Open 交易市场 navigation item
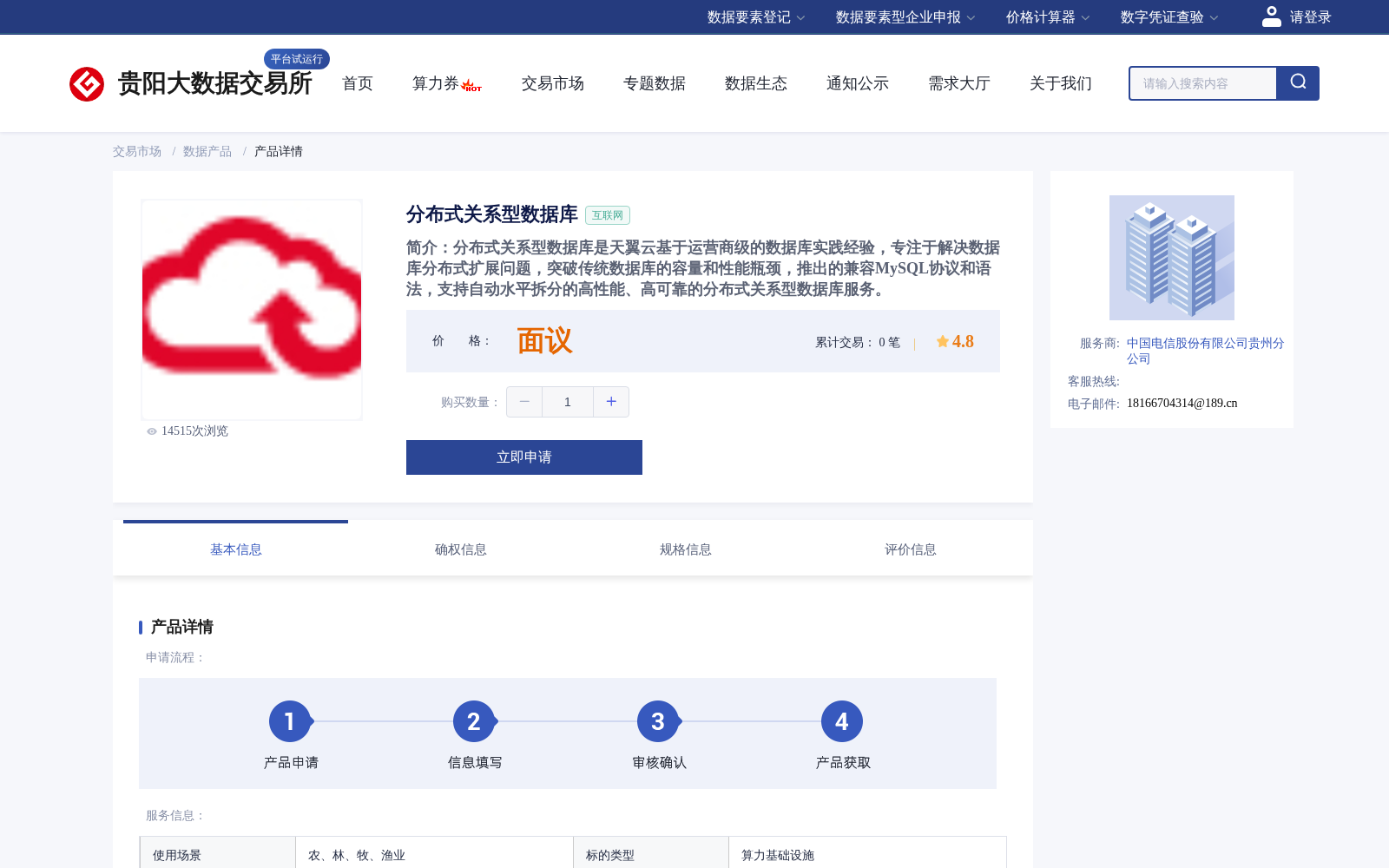The image size is (1389, 868). 553,83
